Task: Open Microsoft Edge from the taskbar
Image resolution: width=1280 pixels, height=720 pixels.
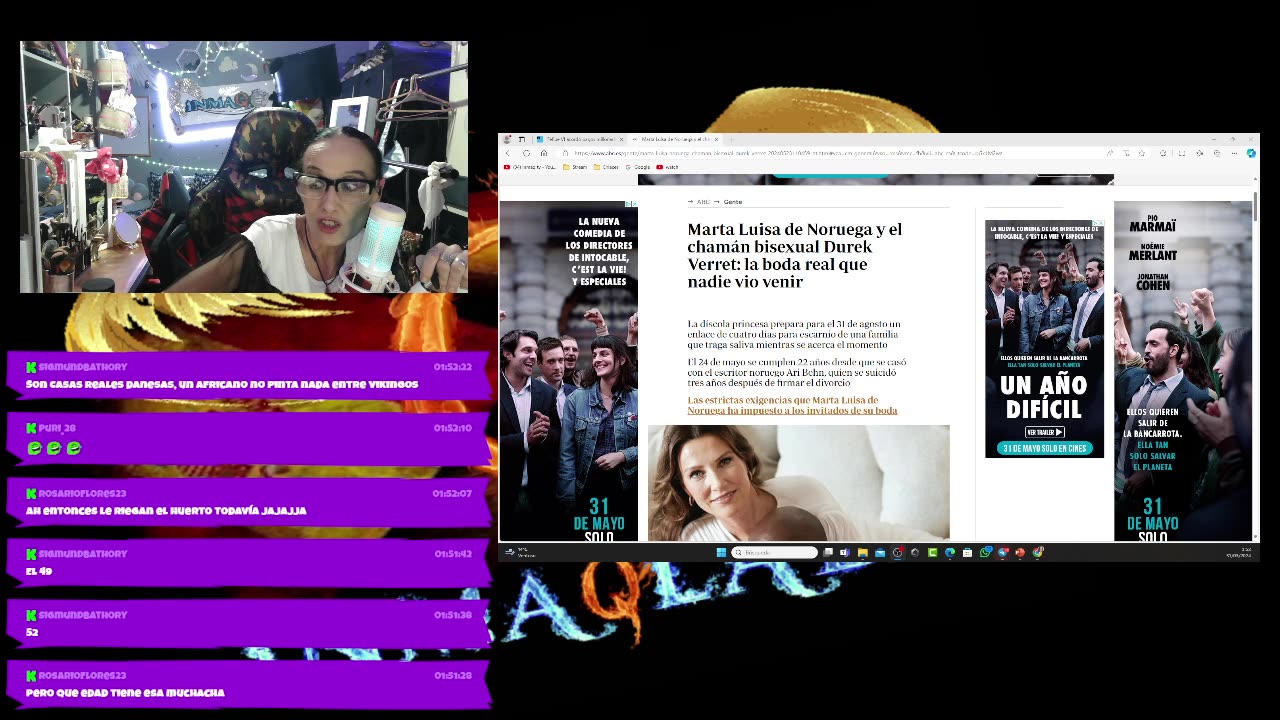Action: click(x=950, y=552)
